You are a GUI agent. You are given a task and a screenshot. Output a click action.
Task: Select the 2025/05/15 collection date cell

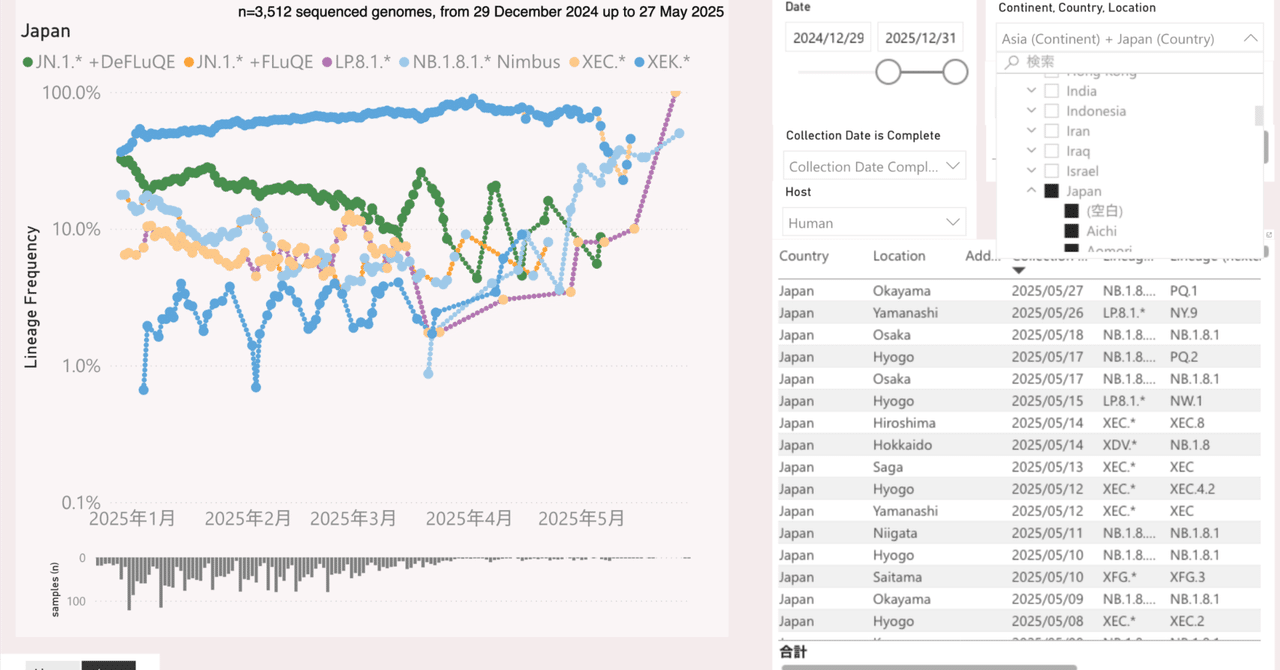tap(1047, 401)
